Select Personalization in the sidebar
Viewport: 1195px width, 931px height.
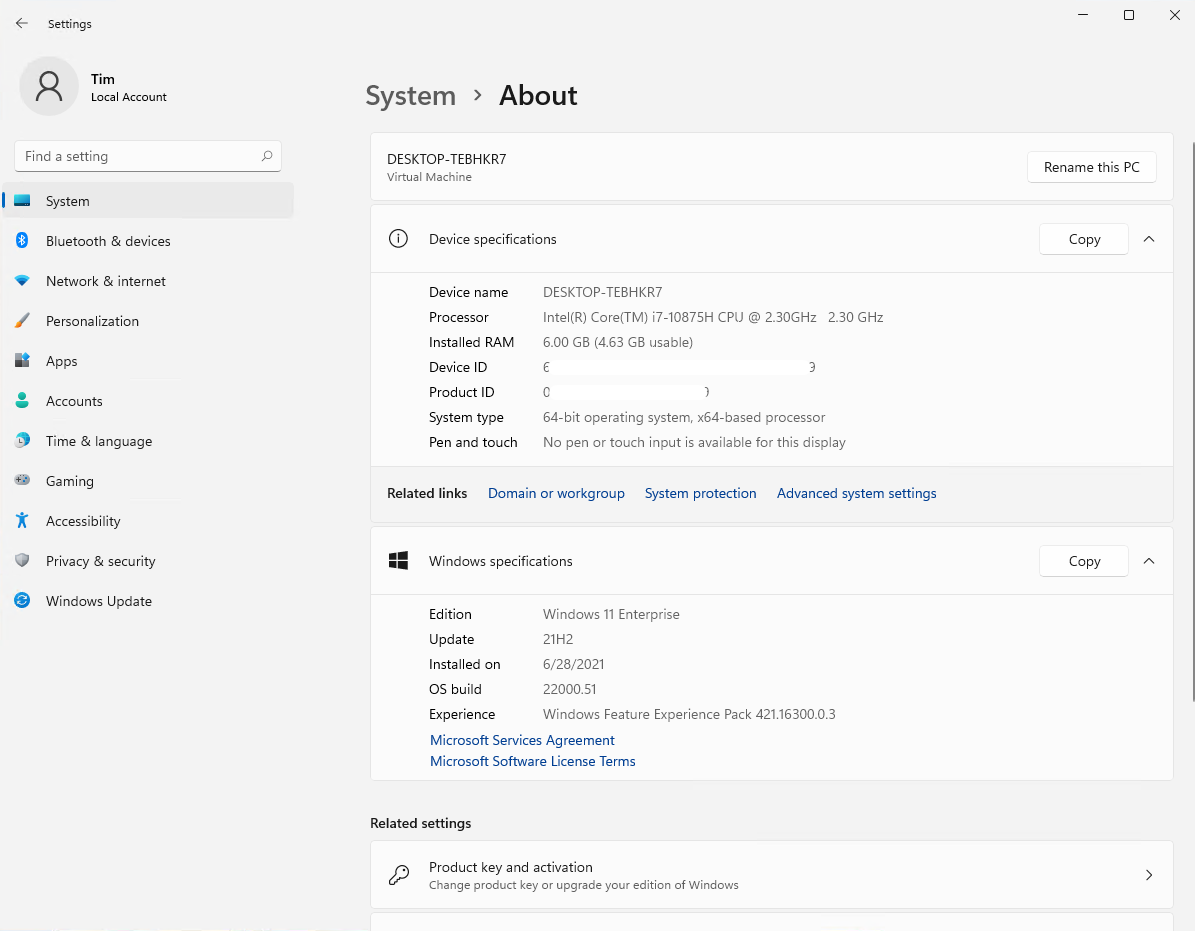pos(149,321)
